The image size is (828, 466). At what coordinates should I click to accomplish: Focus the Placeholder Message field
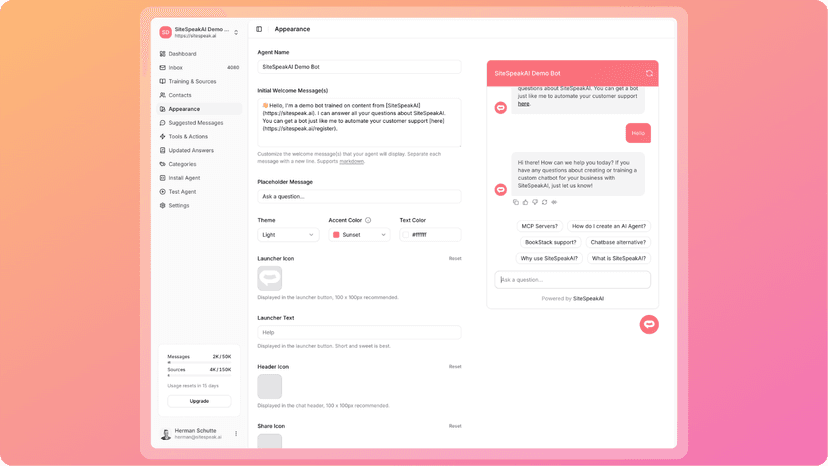click(359, 197)
